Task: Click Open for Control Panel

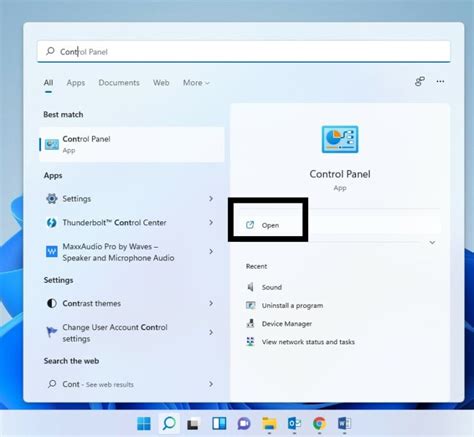Action: click(340, 225)
